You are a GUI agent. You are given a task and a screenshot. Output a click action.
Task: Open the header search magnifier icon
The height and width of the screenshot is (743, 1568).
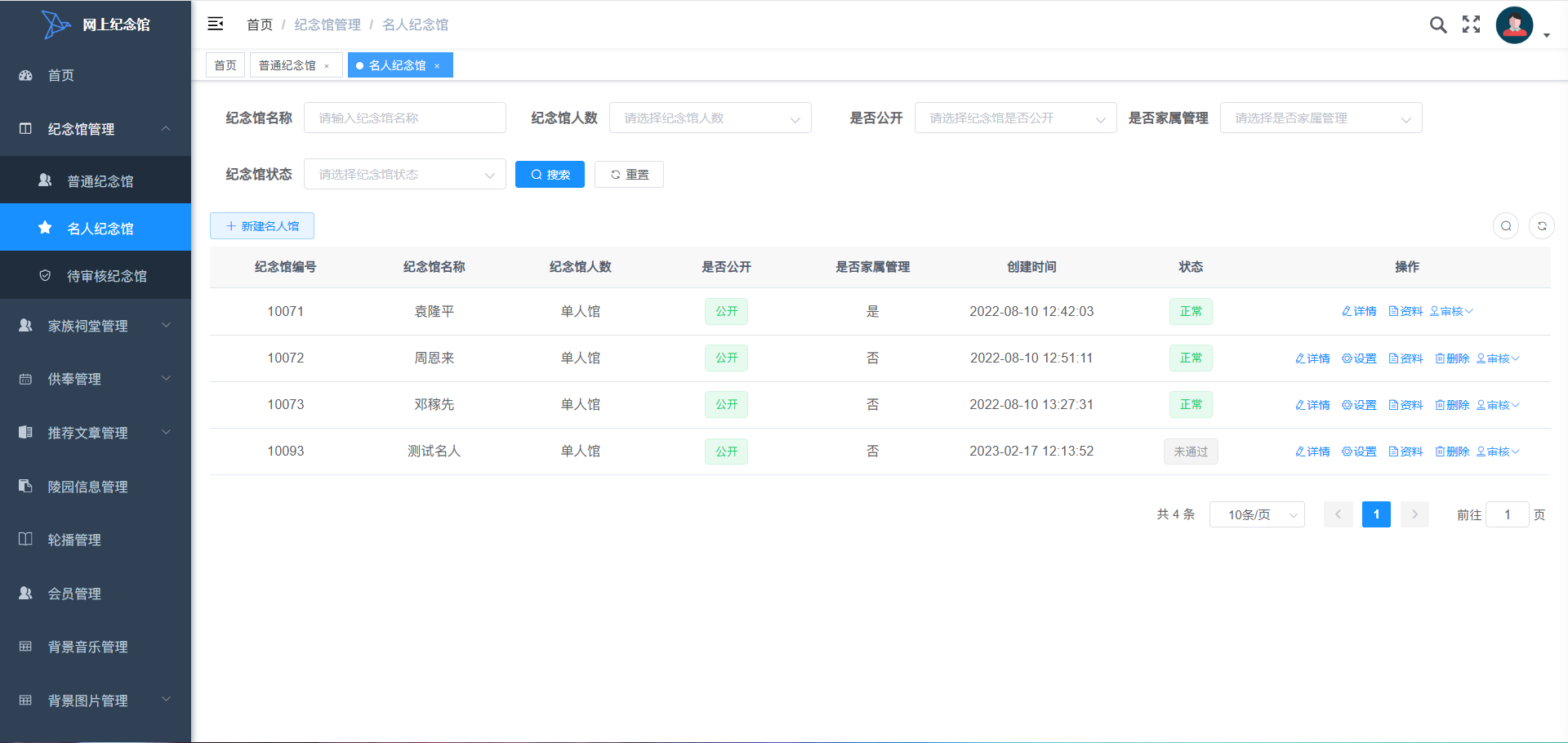[1438, 24]
